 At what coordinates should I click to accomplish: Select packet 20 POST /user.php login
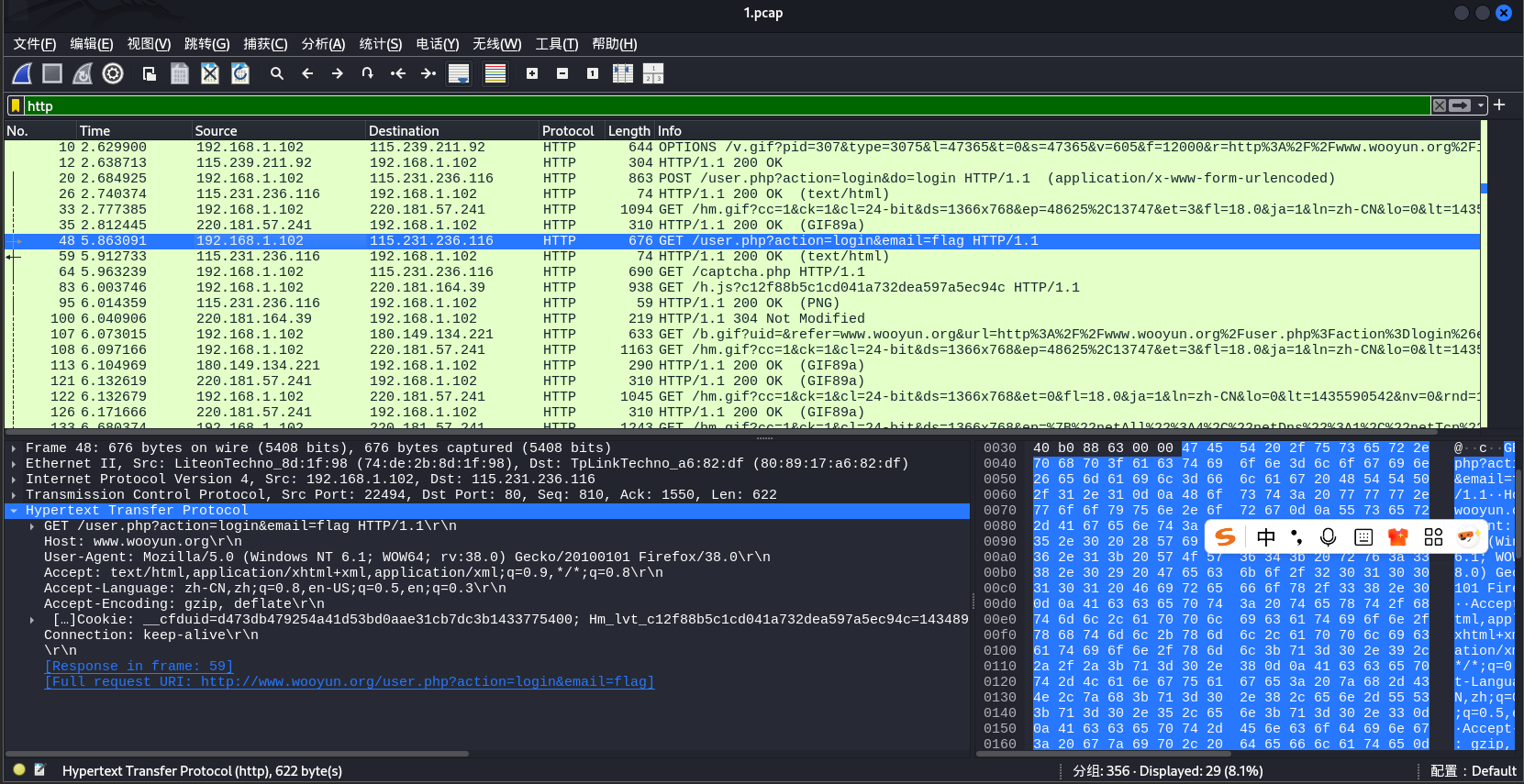click(742, 179)
